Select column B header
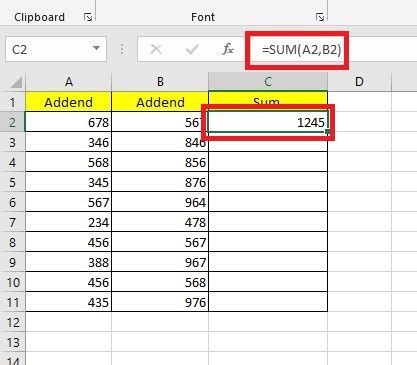This screenshot has width=417, height=365. 160,82
